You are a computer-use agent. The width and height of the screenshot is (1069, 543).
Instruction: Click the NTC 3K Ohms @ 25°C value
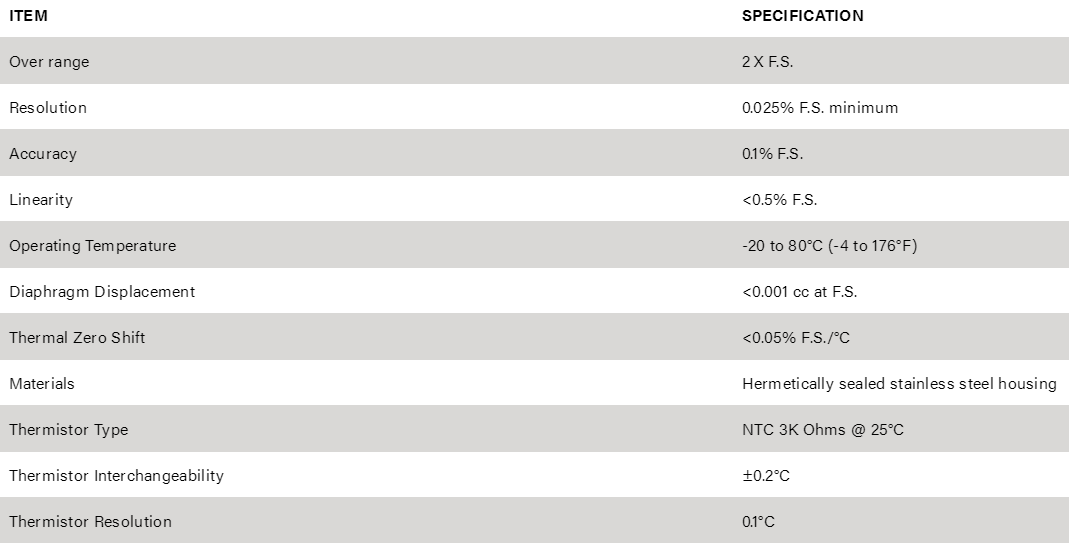tap(823, 430)
